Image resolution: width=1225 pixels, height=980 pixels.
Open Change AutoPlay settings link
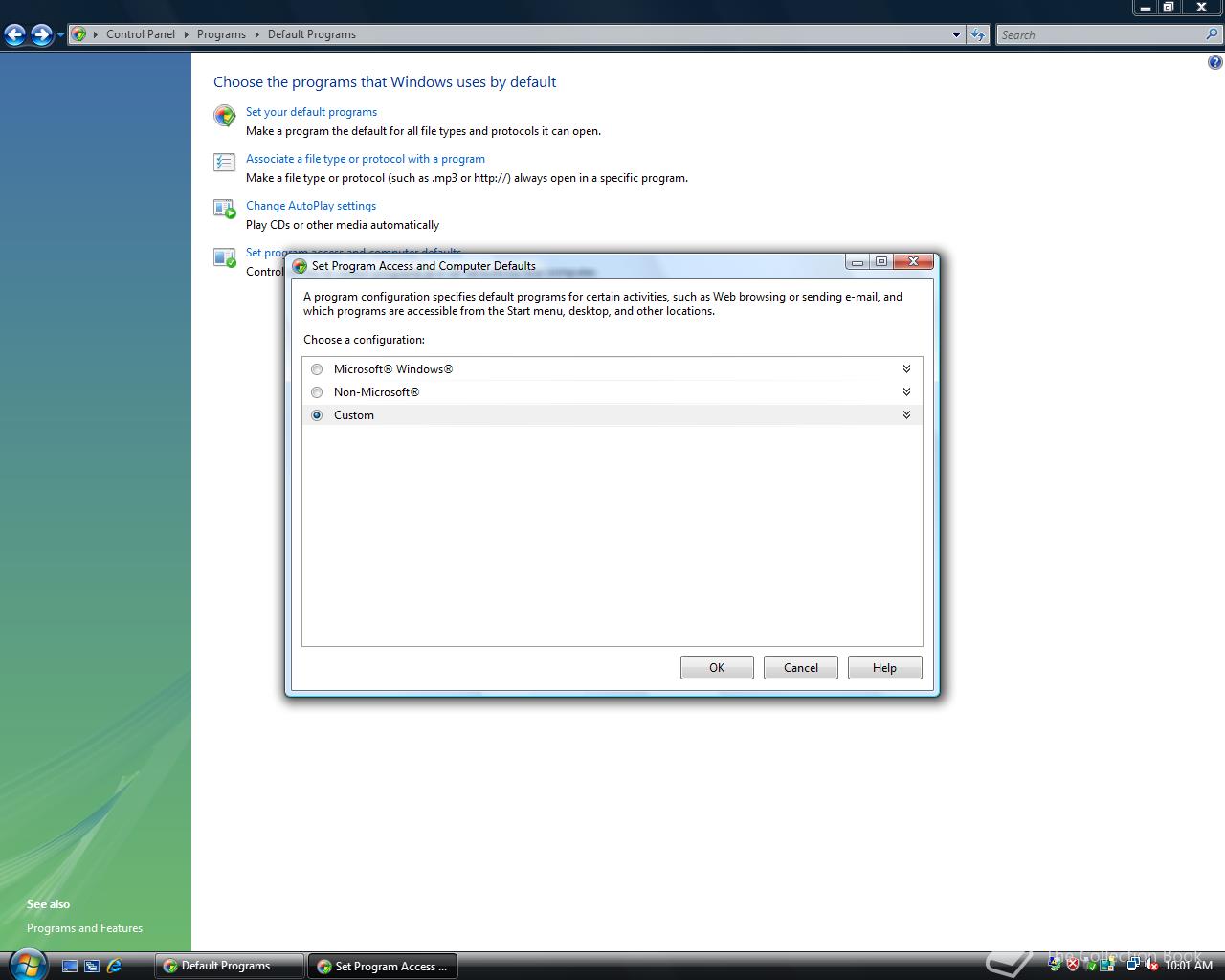pyautogui.click(x=311, y=206)
